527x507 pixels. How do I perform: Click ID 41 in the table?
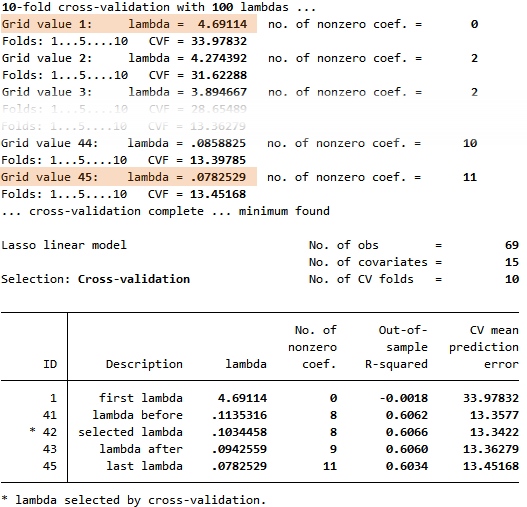click(x=50, y=415)
